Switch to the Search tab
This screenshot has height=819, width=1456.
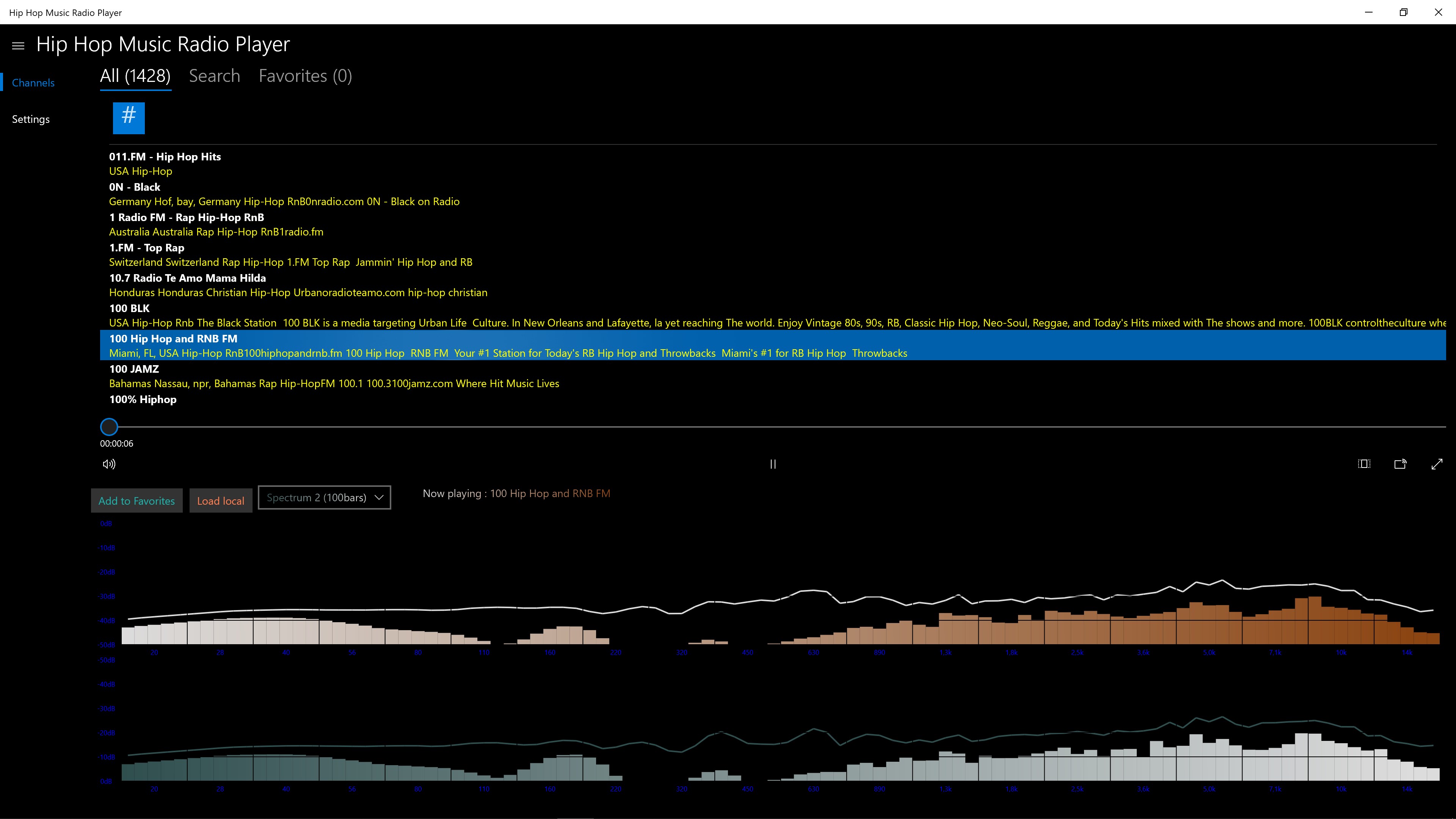coord(214,76)
